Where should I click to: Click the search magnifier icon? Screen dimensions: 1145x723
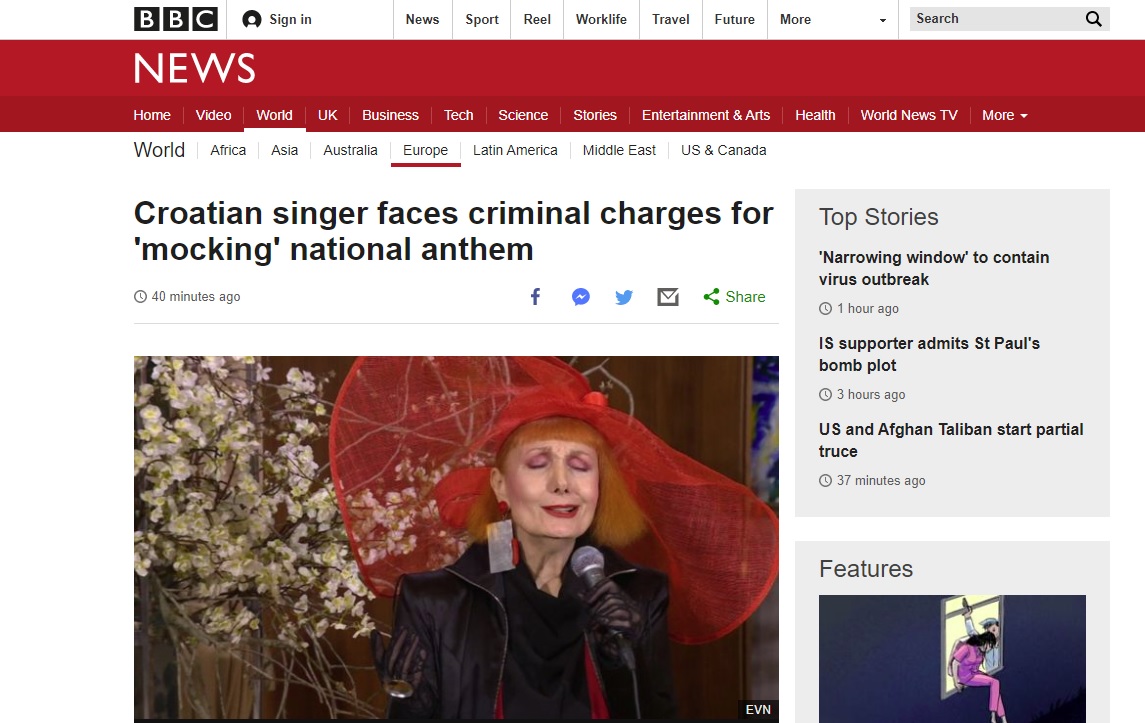click(1094, 19)
